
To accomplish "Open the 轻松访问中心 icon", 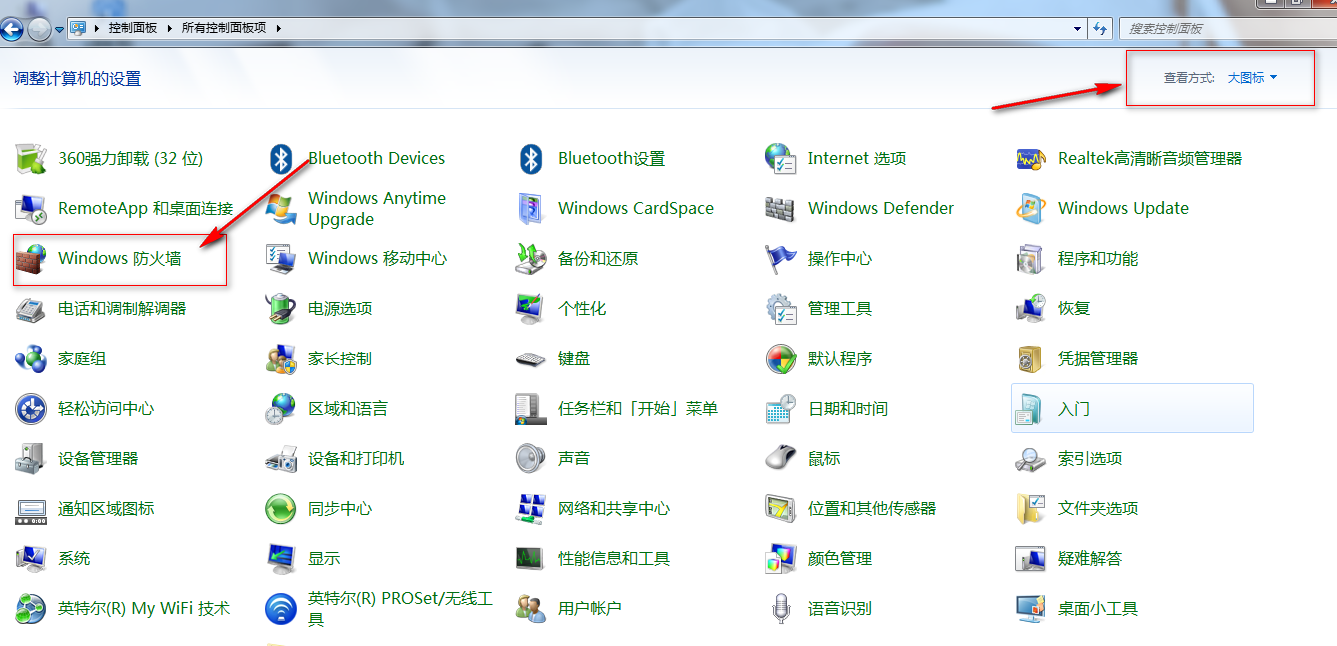I will (x=31, y=408).
